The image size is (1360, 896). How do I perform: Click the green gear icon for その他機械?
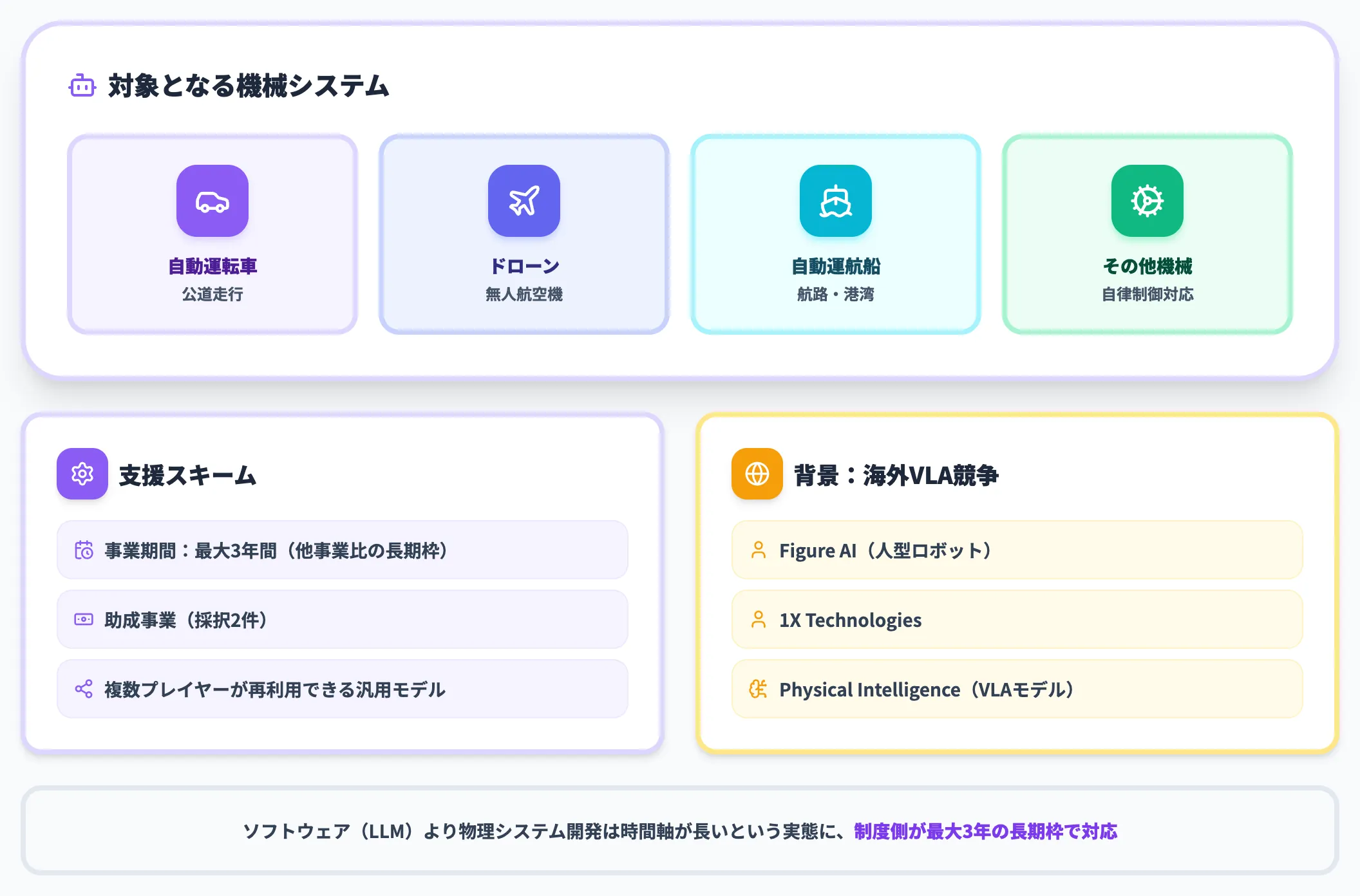tap(1147, 201)
